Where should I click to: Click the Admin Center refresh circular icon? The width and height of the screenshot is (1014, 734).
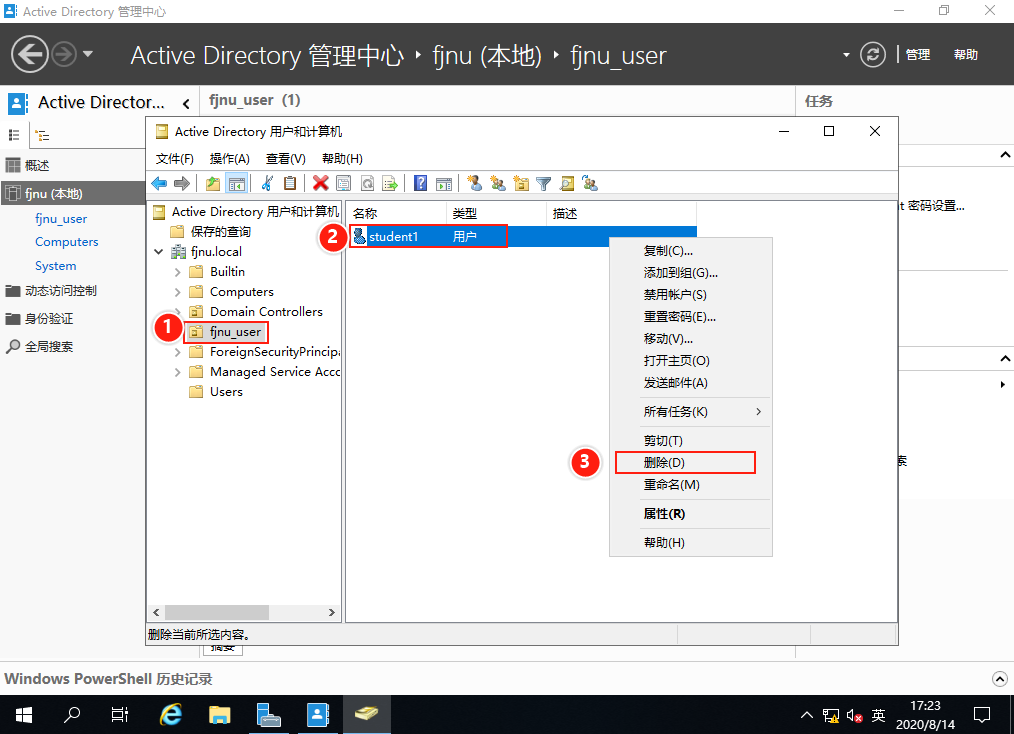872,54
